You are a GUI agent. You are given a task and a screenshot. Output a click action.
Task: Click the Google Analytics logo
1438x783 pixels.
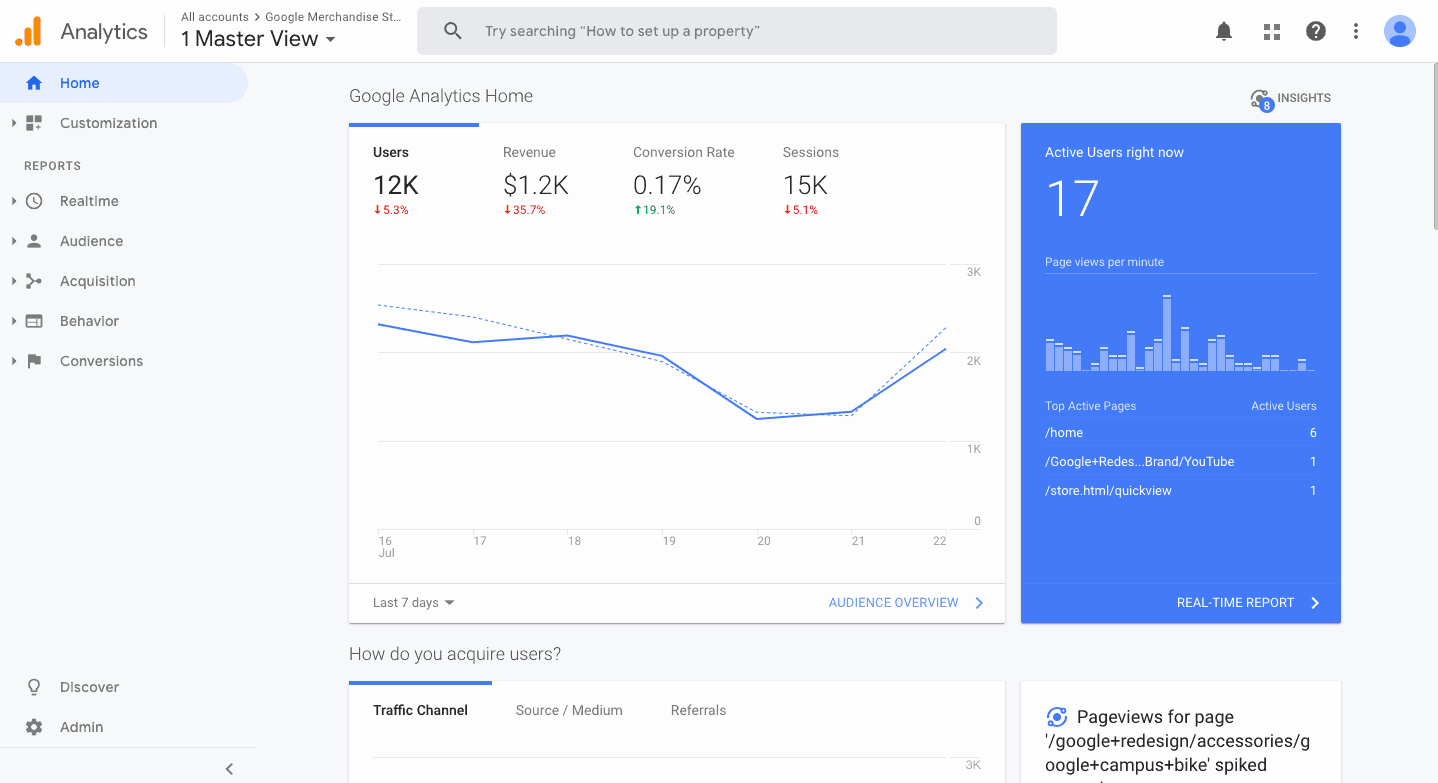pos(29,32)
